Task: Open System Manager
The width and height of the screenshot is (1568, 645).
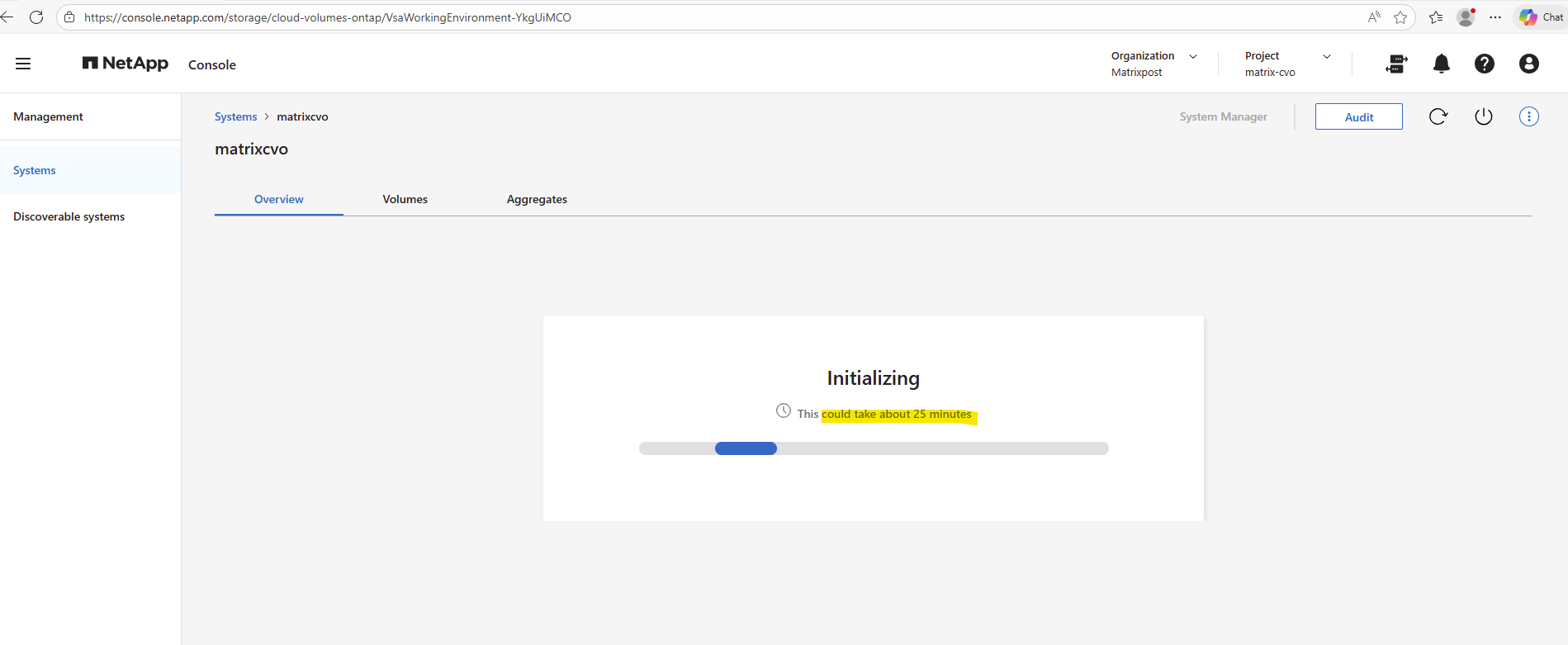Action: tap(1224, 116)
